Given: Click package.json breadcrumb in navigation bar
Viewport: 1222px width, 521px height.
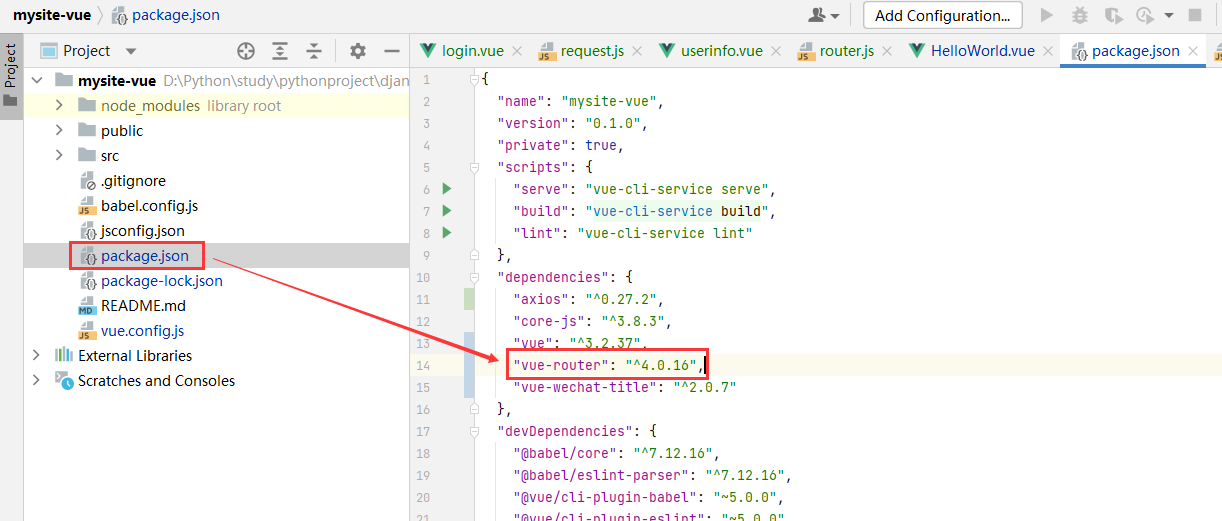Looking at the screenshot, I should point(165,15).
